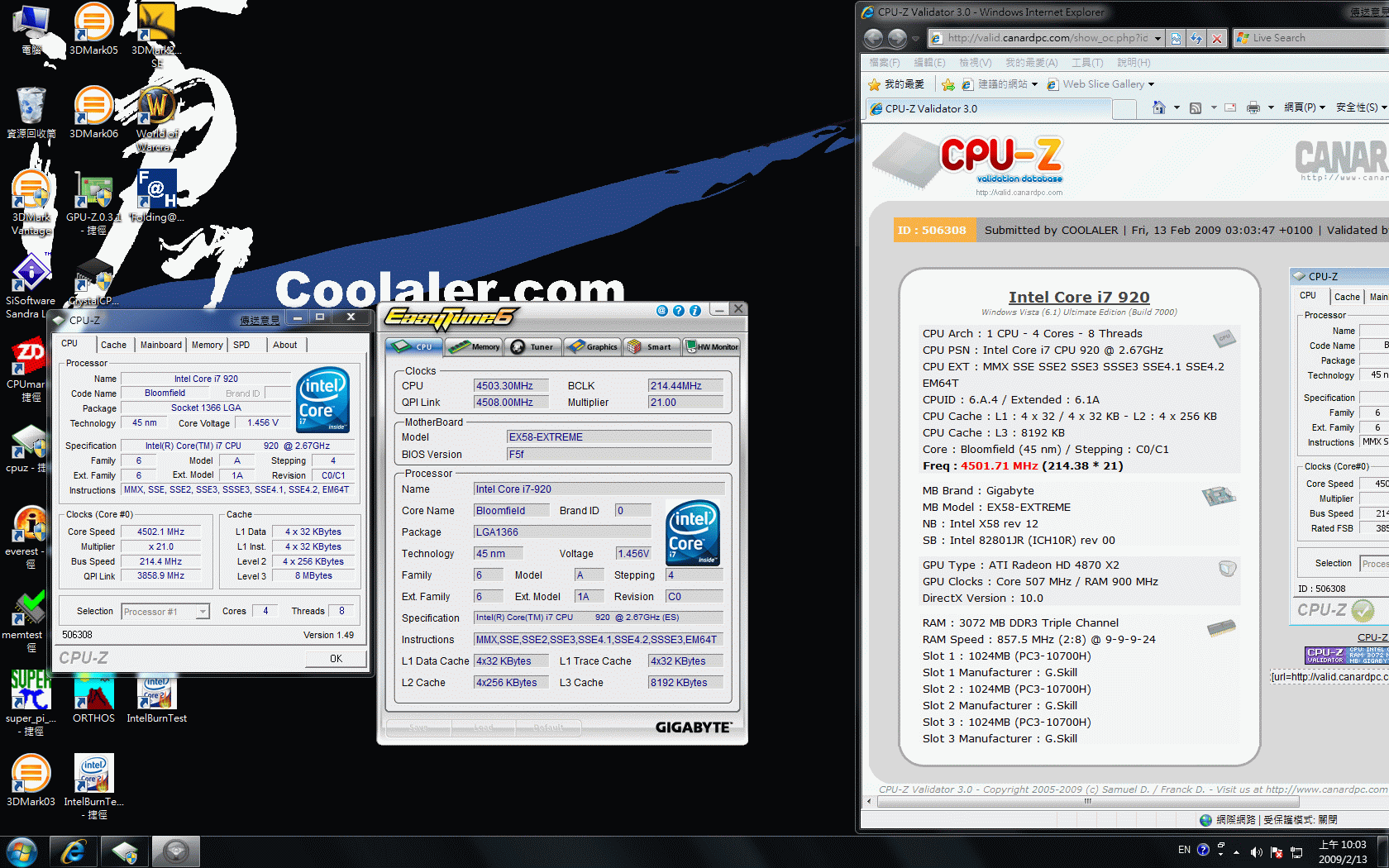Open the Windows Start menu
This screenshot has width=1389, height=868.
click(22, 851)
